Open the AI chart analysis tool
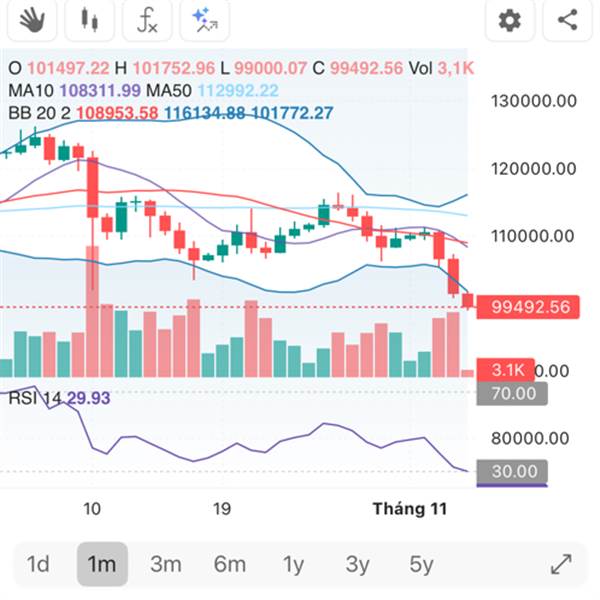 tap(205, 19)
